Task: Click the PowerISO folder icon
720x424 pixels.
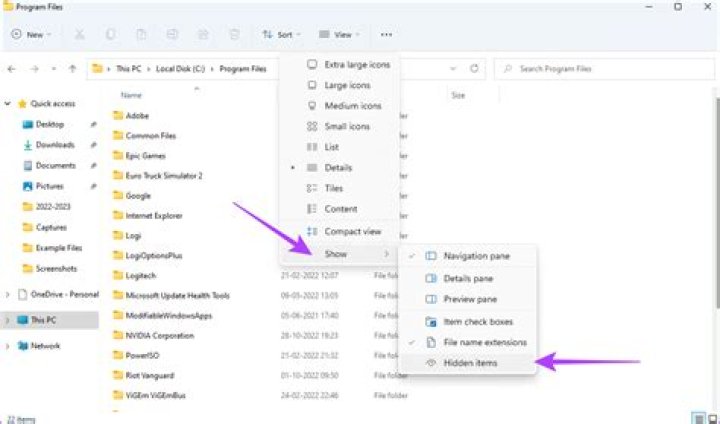Action: (118, 355)
